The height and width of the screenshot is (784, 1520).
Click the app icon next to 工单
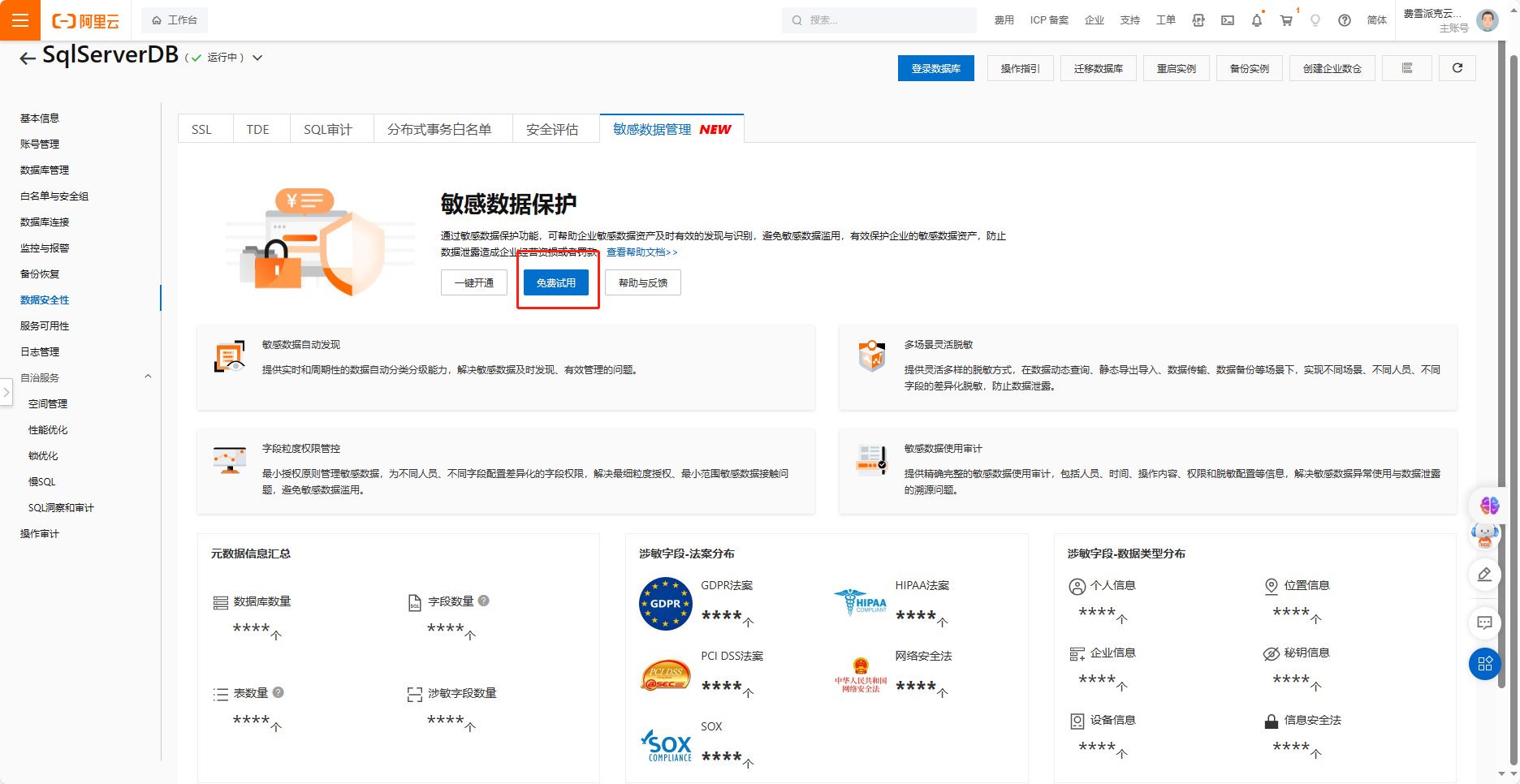[x=1198, y=20]
